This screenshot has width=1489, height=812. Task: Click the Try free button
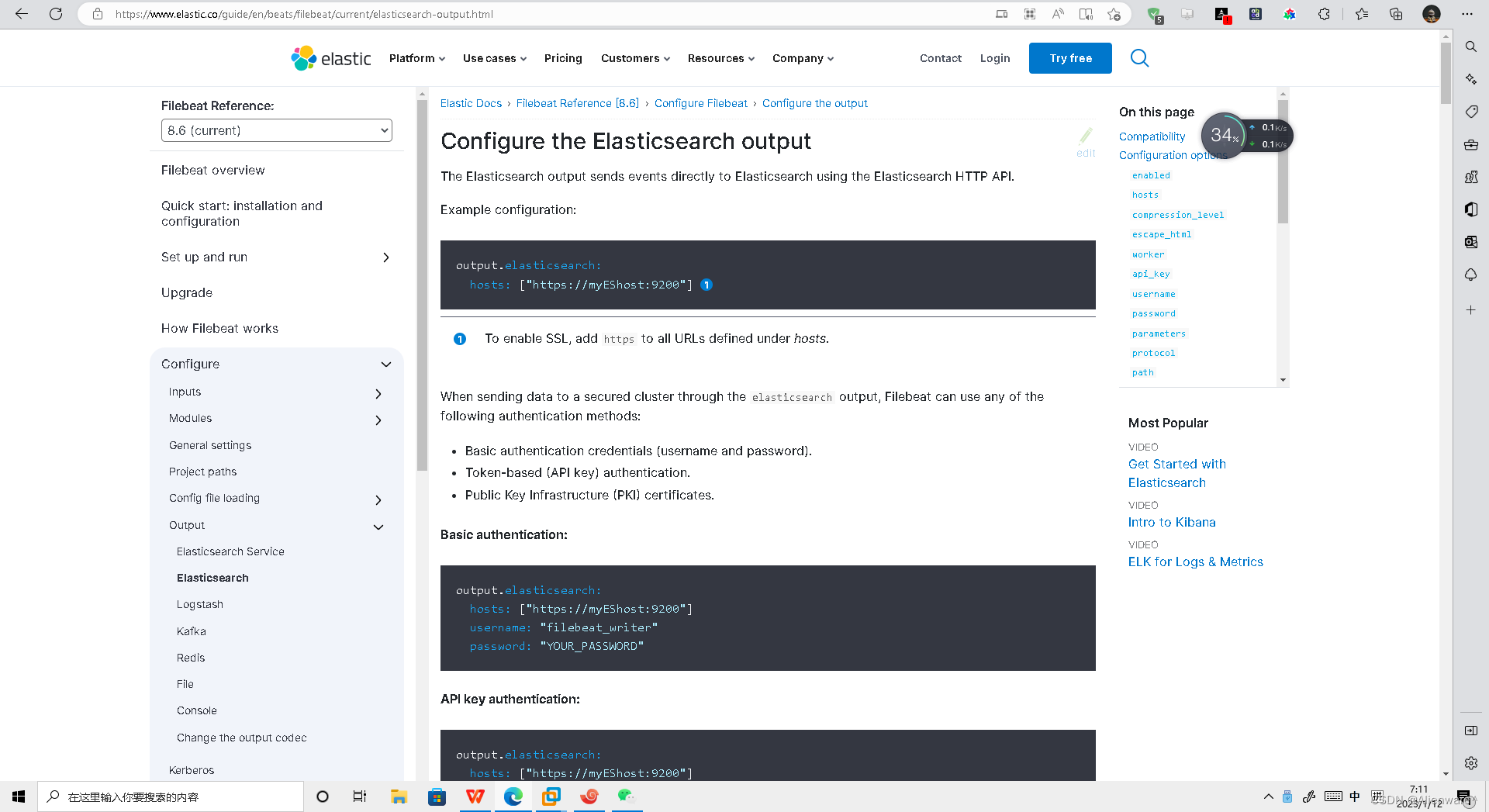pos(1070,58)
